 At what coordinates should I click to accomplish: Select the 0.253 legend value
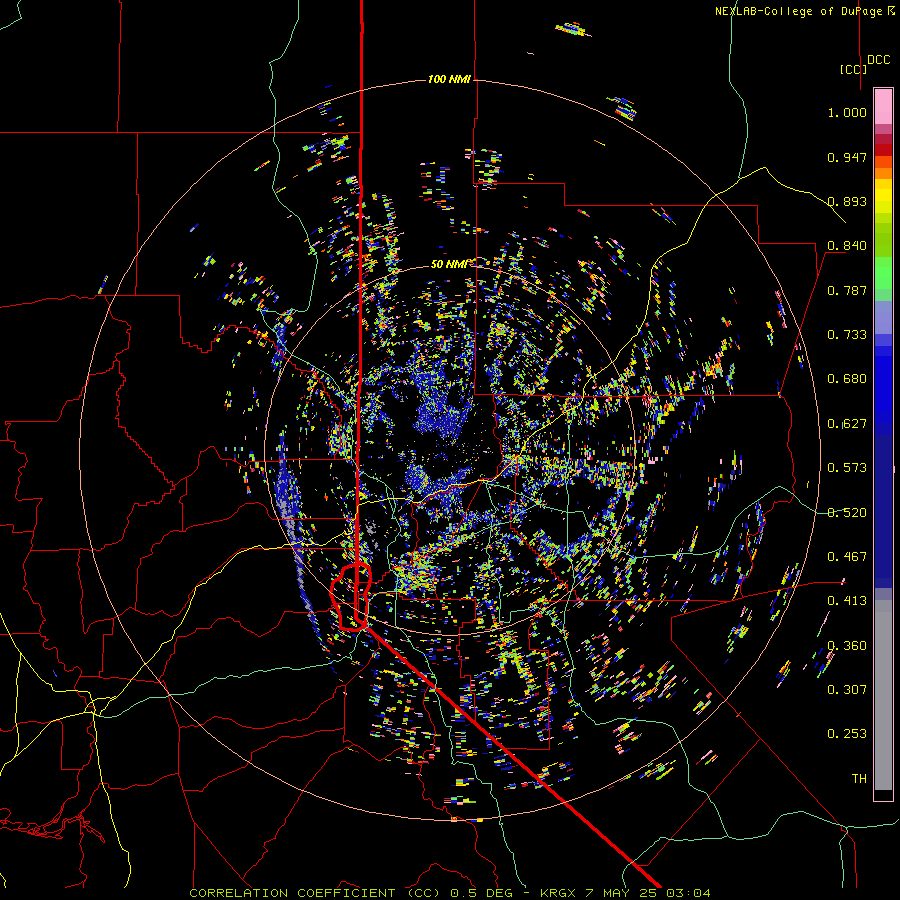coord(847,734)
